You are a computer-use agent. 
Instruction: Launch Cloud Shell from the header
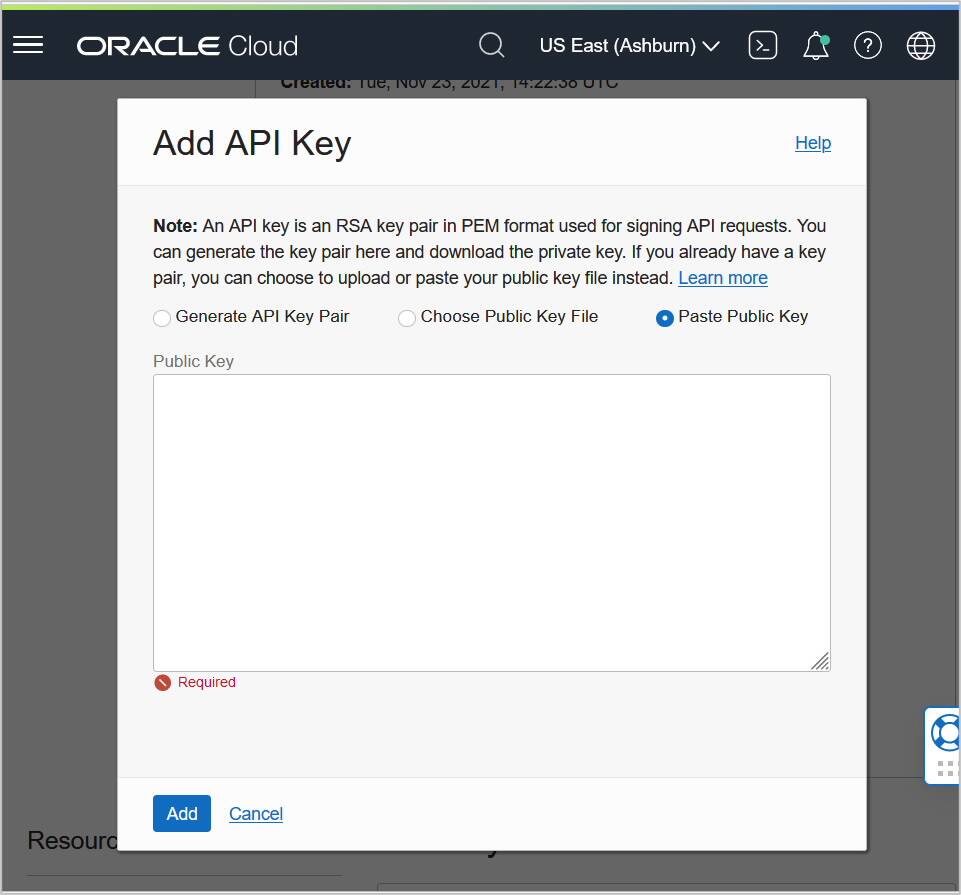point(763,45)
